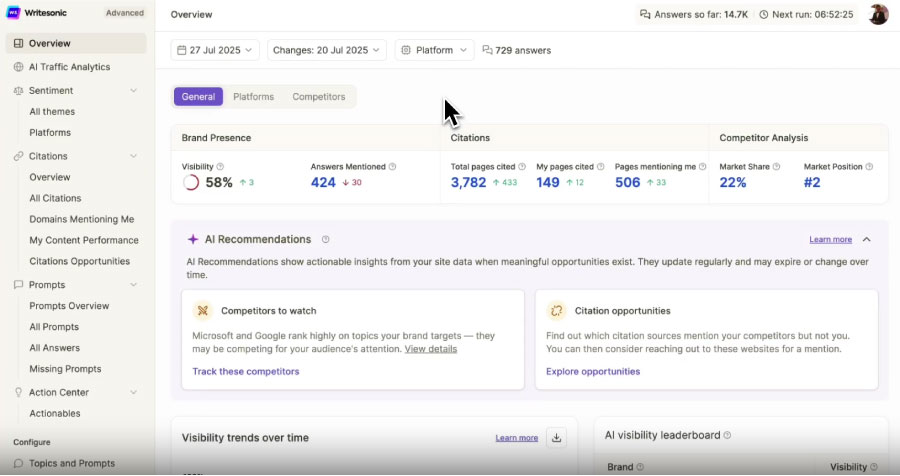
Task: Switch to the Competitors tab
Action: [x=318, y=97]
